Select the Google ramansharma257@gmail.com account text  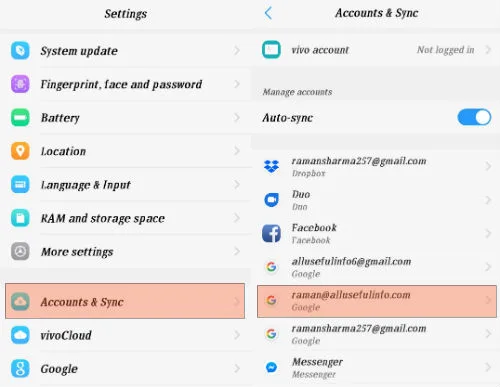(359, 328)
